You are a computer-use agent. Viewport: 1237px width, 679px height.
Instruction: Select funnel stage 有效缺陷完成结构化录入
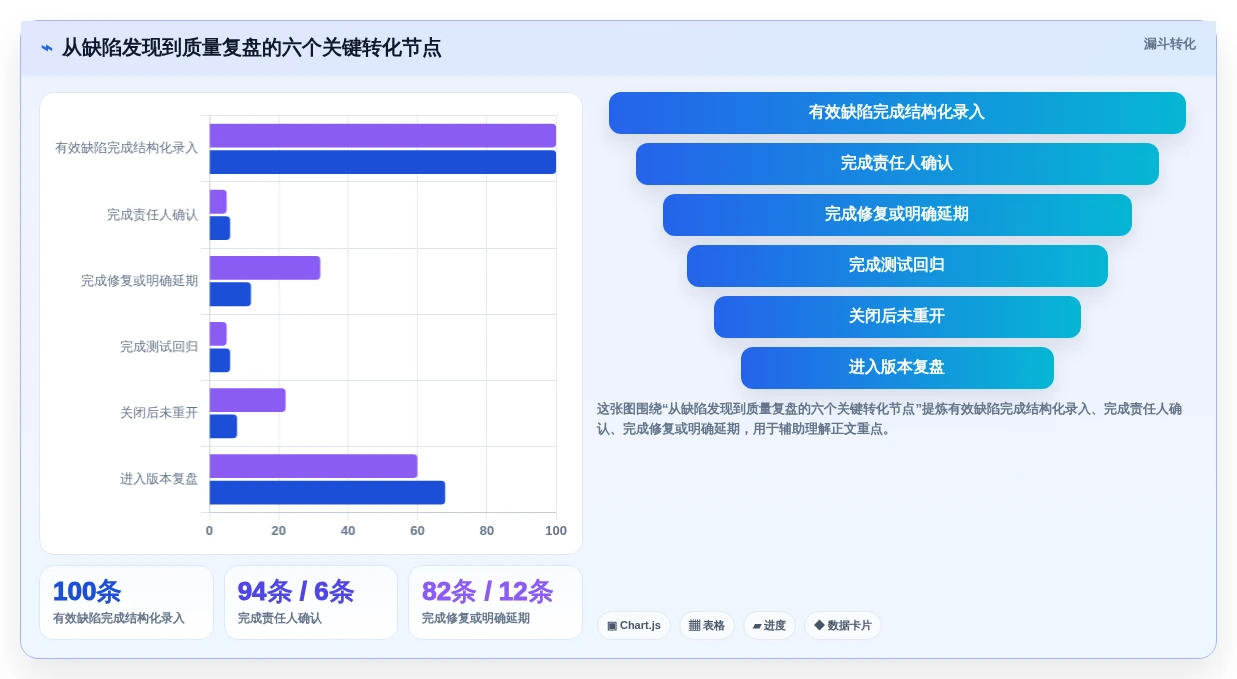[x=897, y=113]
